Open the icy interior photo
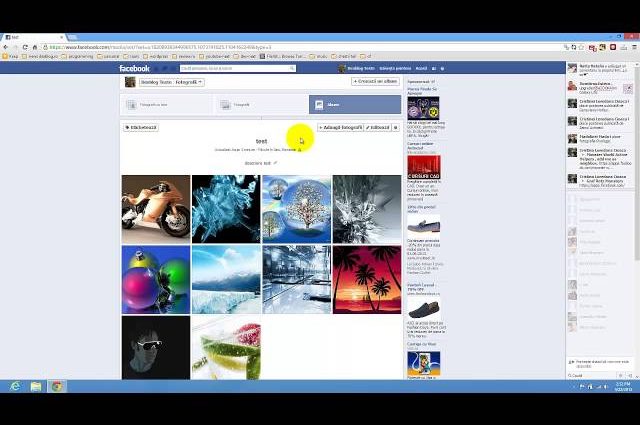Viewport: 640px width, 425px height. tap(297, 280)
